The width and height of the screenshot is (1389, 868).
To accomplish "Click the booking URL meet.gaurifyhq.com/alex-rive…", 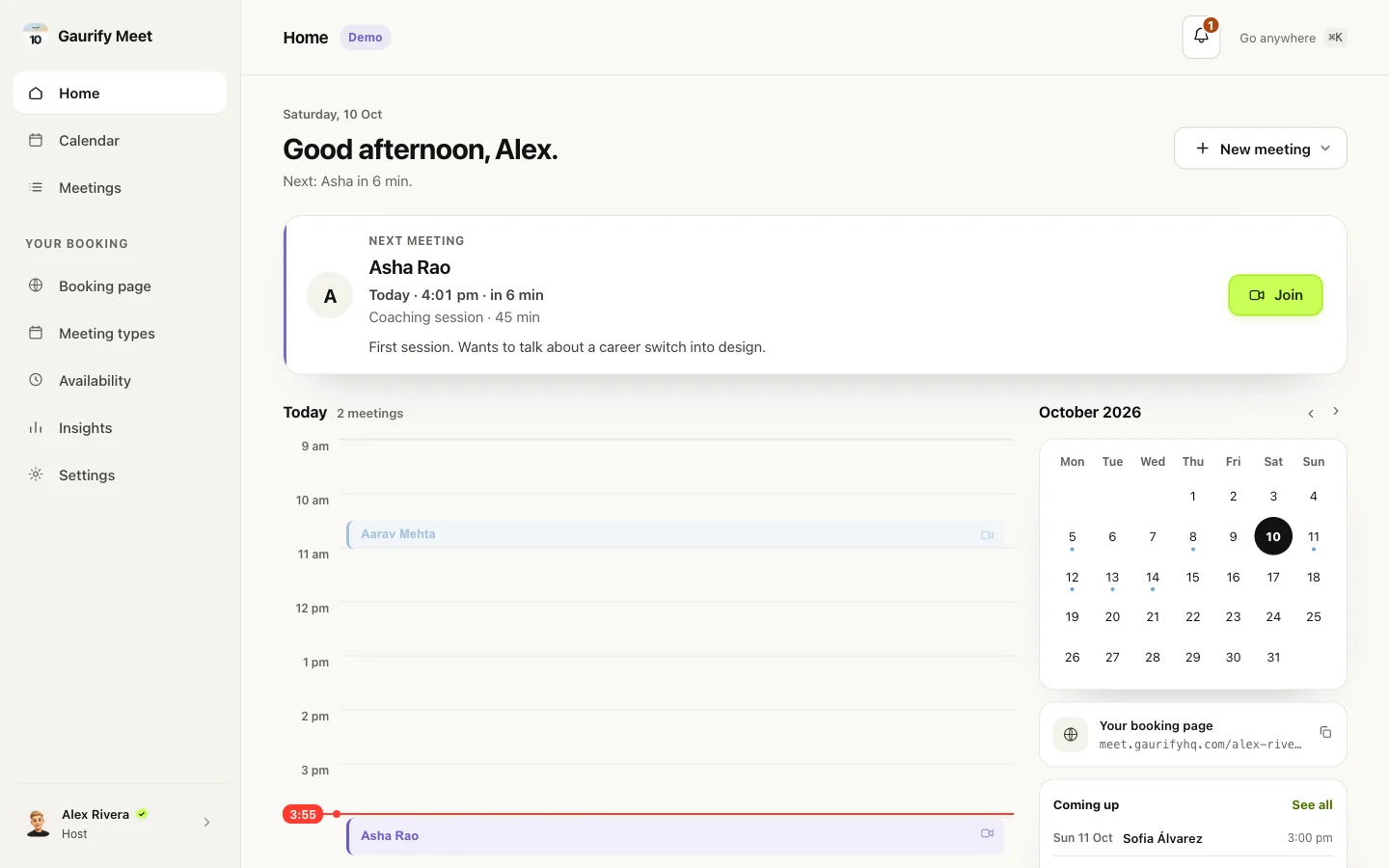I will point(1200,745).
